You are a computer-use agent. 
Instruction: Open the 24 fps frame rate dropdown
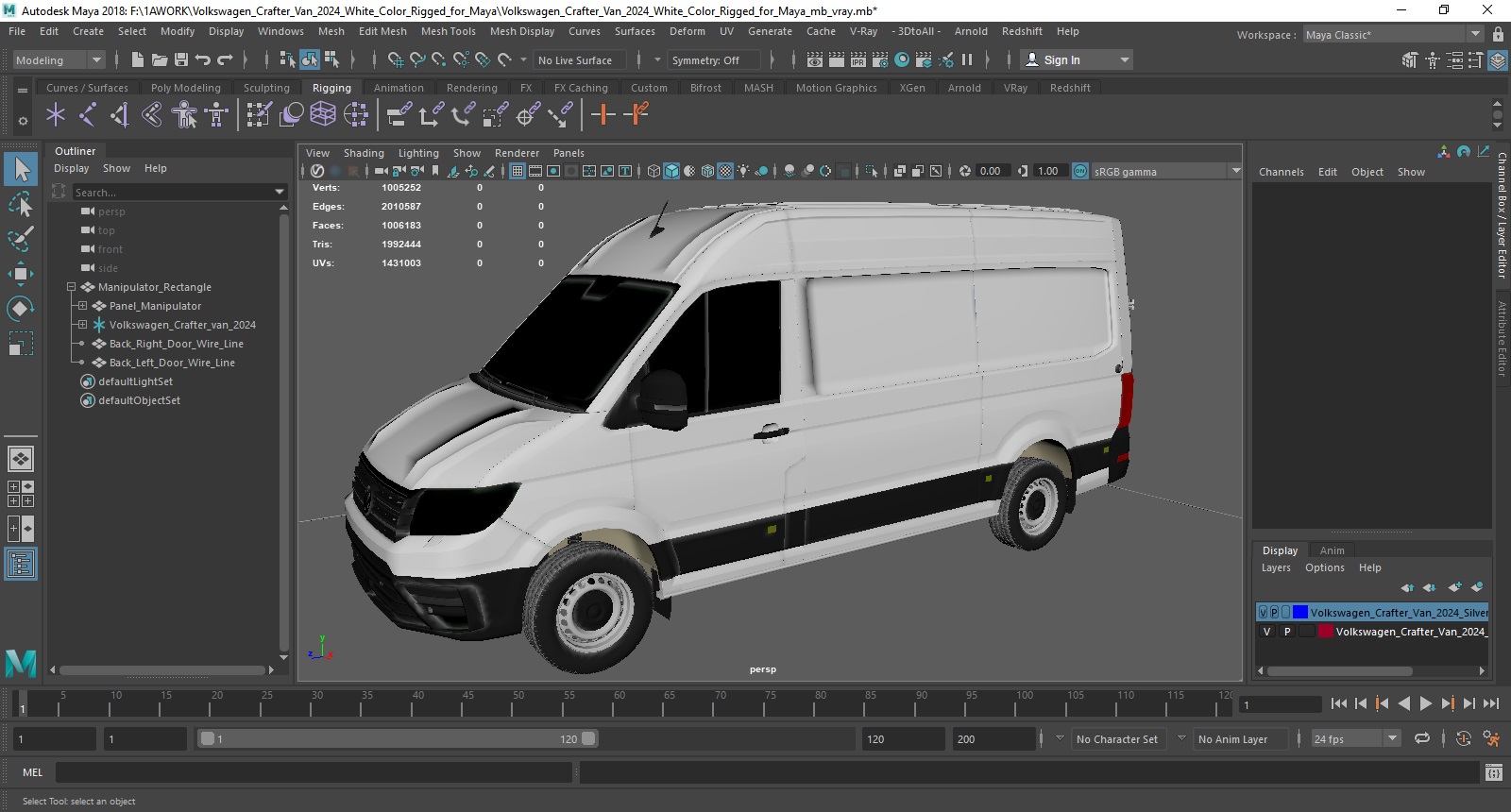1355,738
